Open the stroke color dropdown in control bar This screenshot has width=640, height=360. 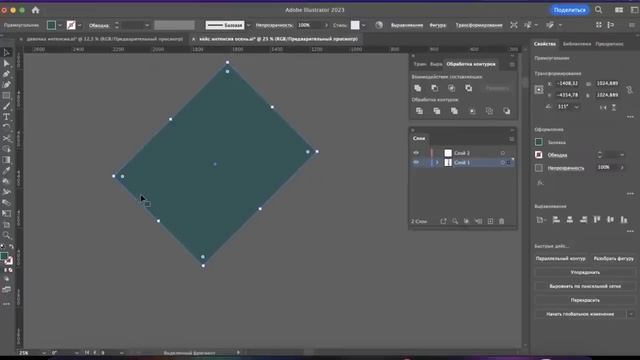click(x=80, y=25)
